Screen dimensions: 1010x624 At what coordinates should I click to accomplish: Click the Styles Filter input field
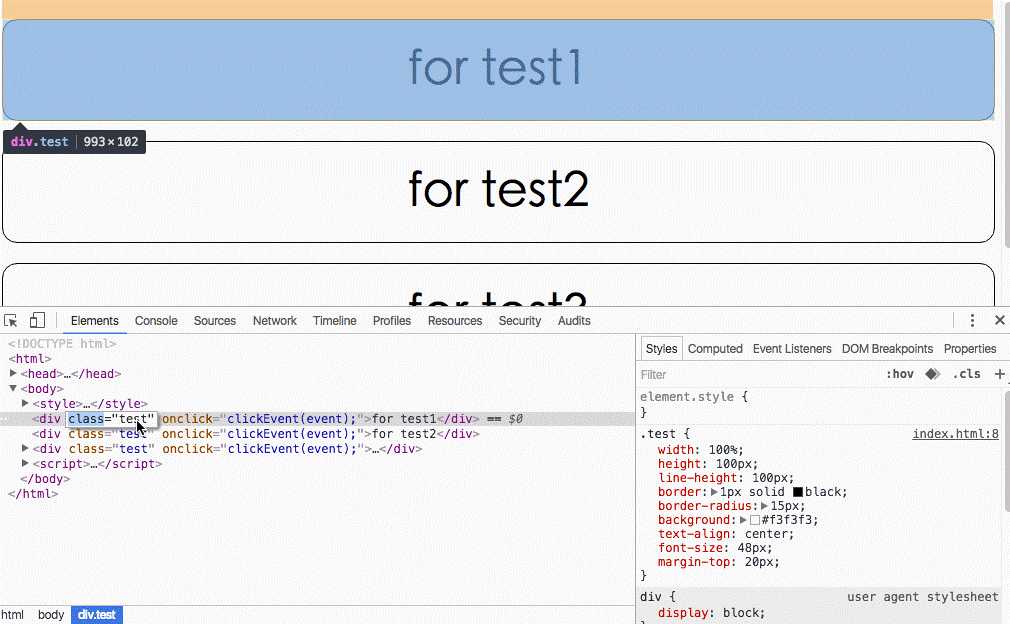(x=760, y=374)
